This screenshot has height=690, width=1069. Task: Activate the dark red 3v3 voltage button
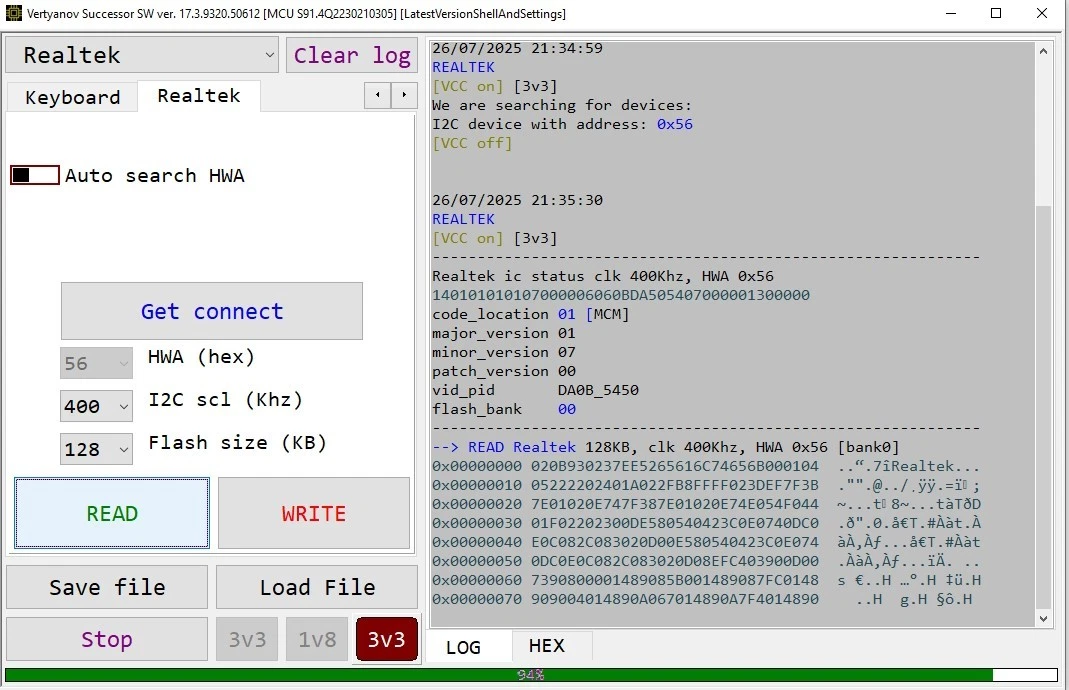(386, 640)
